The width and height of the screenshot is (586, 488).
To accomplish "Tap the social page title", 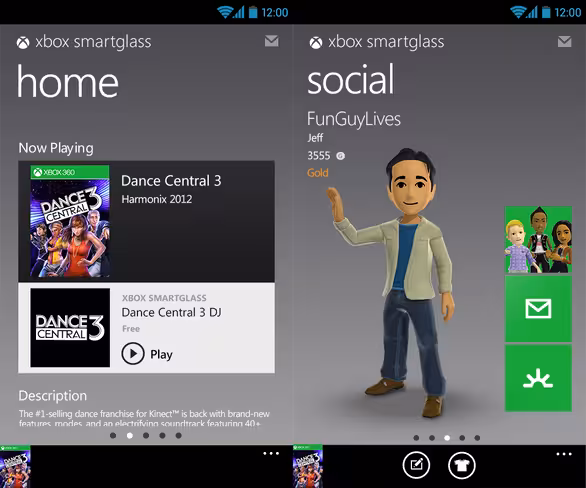I will pyautogui.click(x=351, y=79).
